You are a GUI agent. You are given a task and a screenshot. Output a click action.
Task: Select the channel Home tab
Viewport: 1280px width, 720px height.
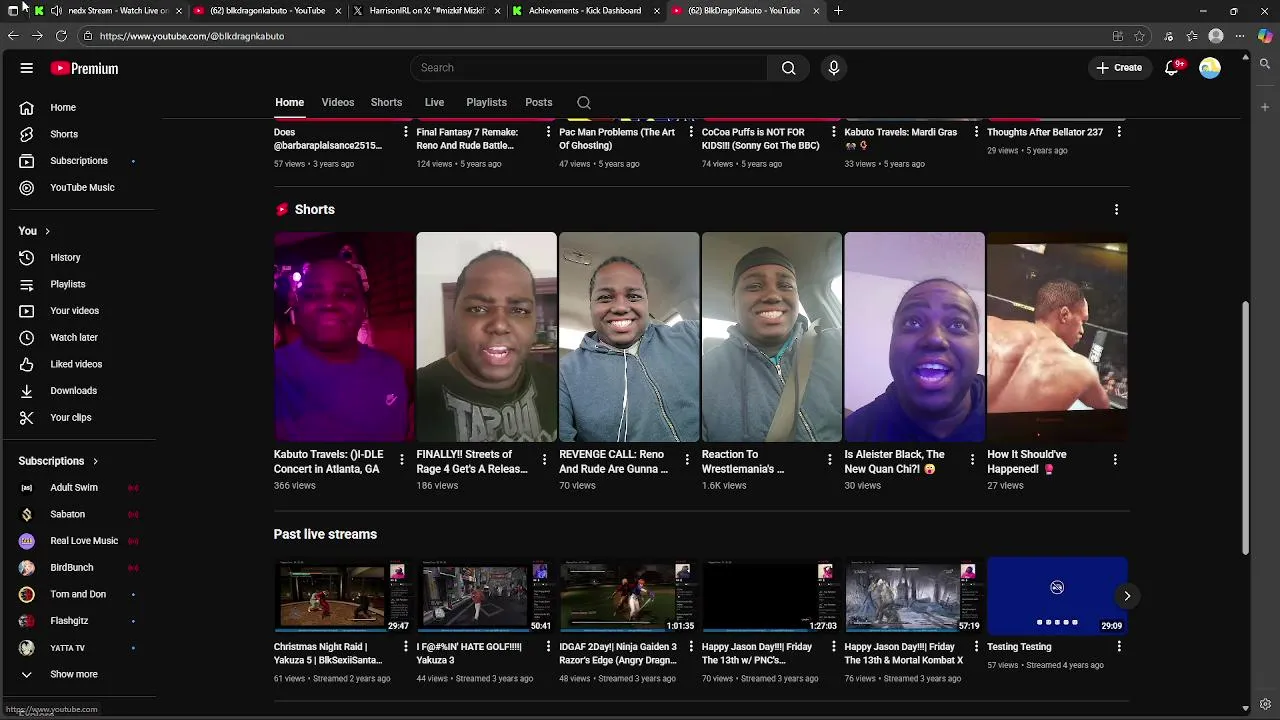289,102
